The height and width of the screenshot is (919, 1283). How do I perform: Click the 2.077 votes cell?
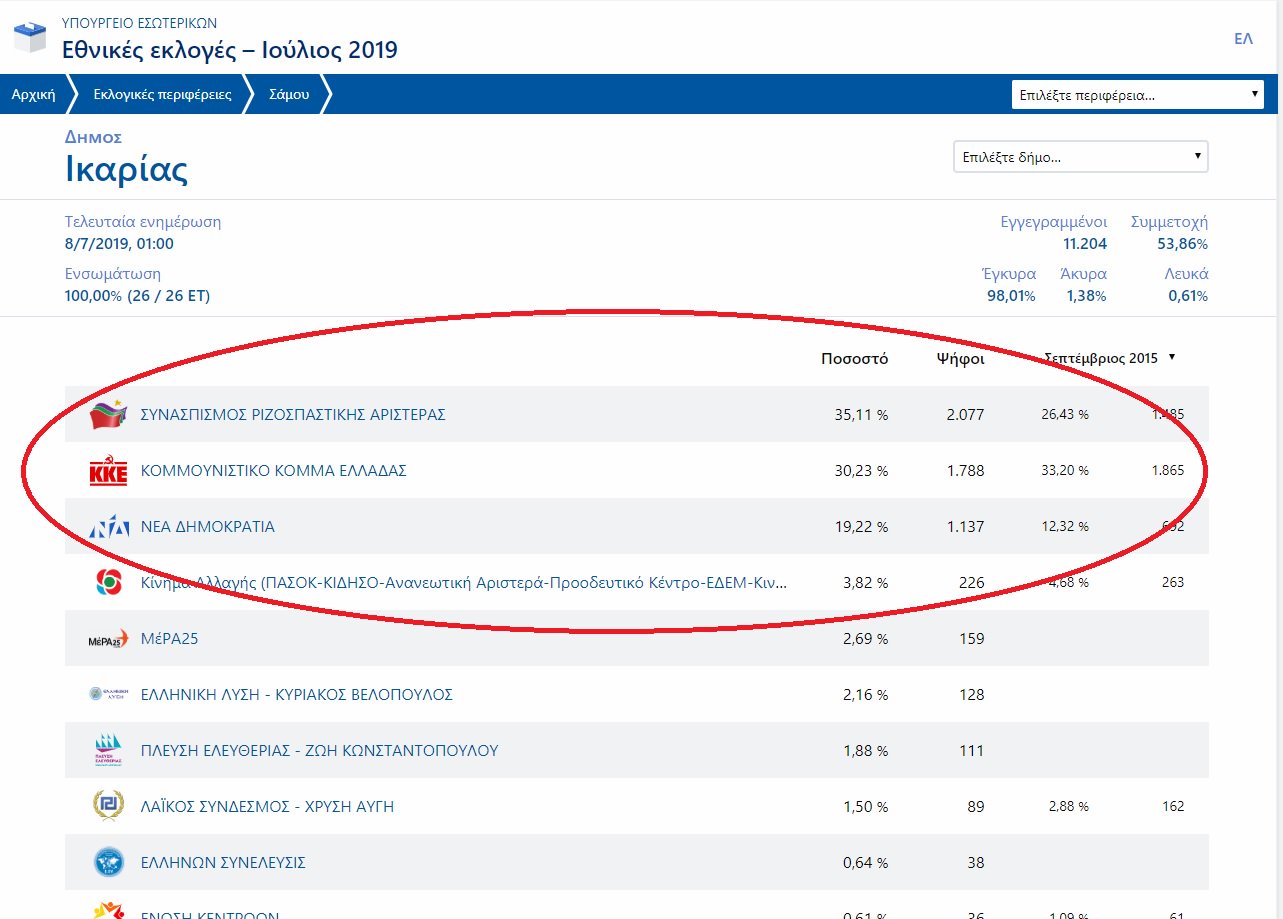[965, 414]
